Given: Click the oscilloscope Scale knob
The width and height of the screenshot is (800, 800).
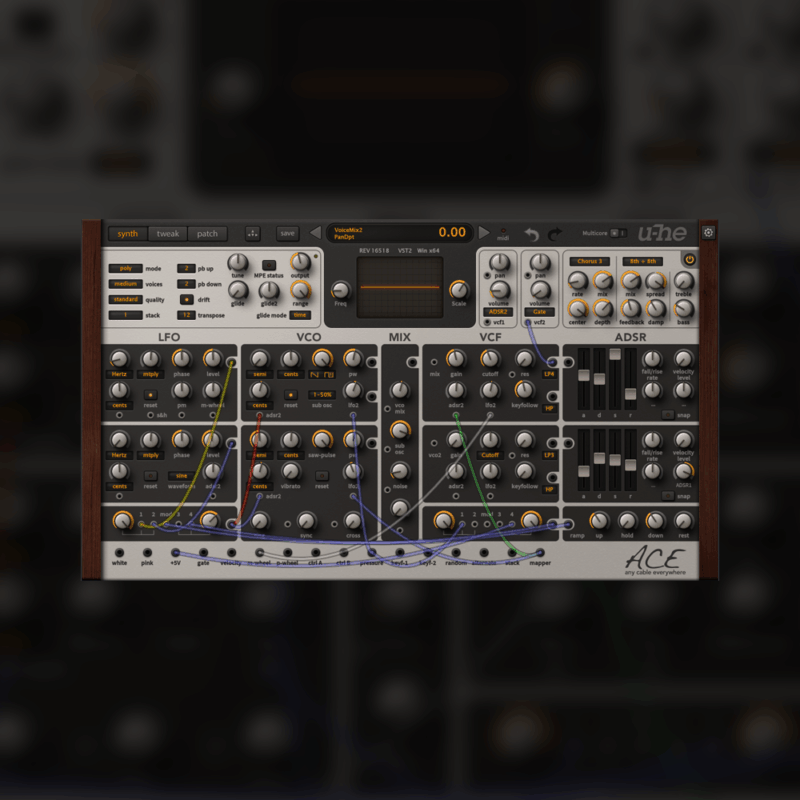Looking at the screenshot, I should click(x=459, y=290).
